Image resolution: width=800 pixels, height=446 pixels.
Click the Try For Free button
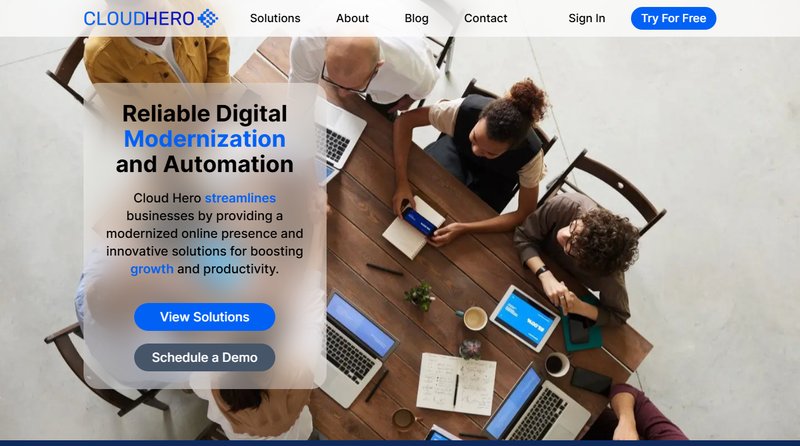pos(673,18)
